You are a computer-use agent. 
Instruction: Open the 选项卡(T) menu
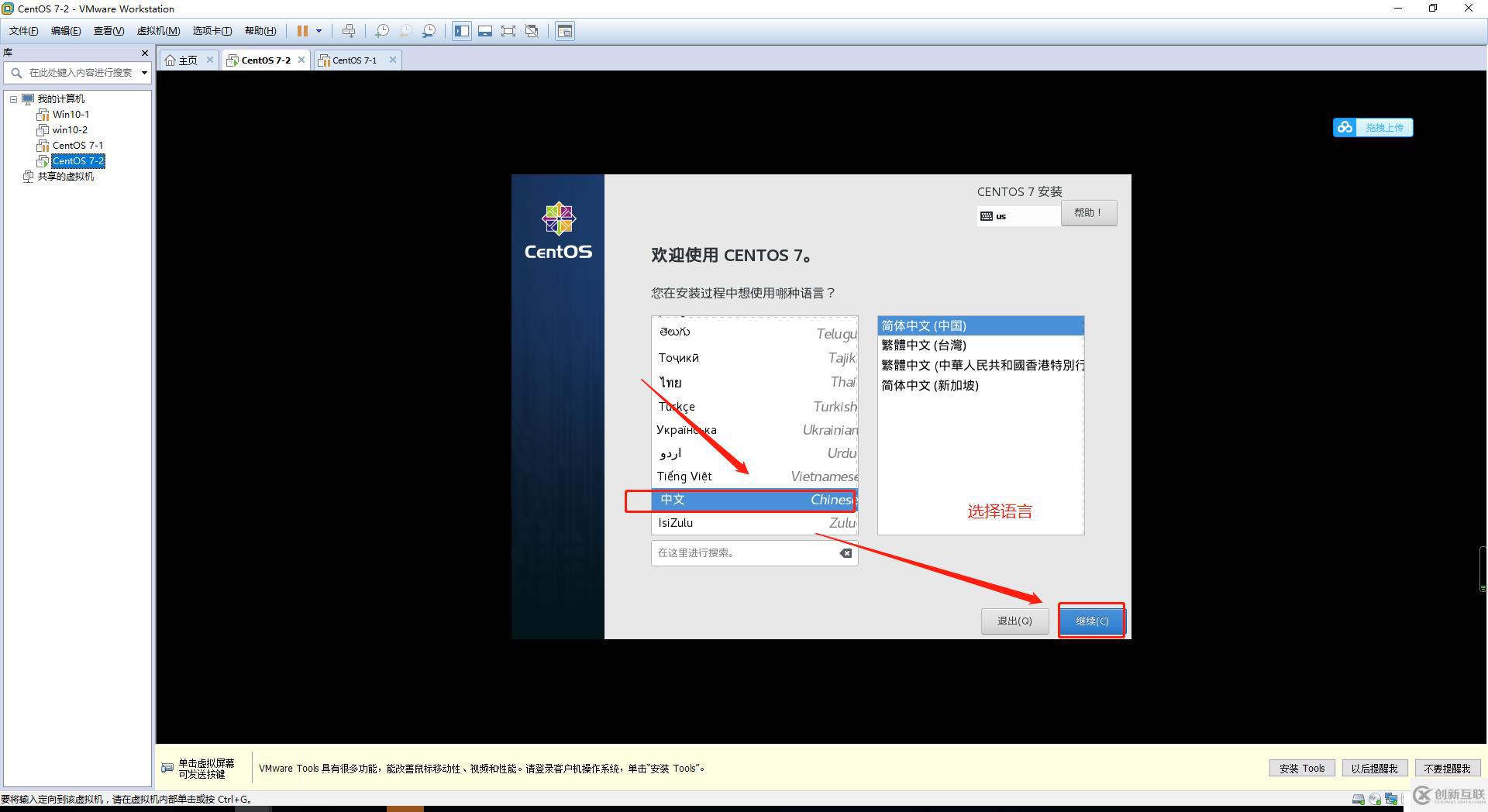(212, 31)
